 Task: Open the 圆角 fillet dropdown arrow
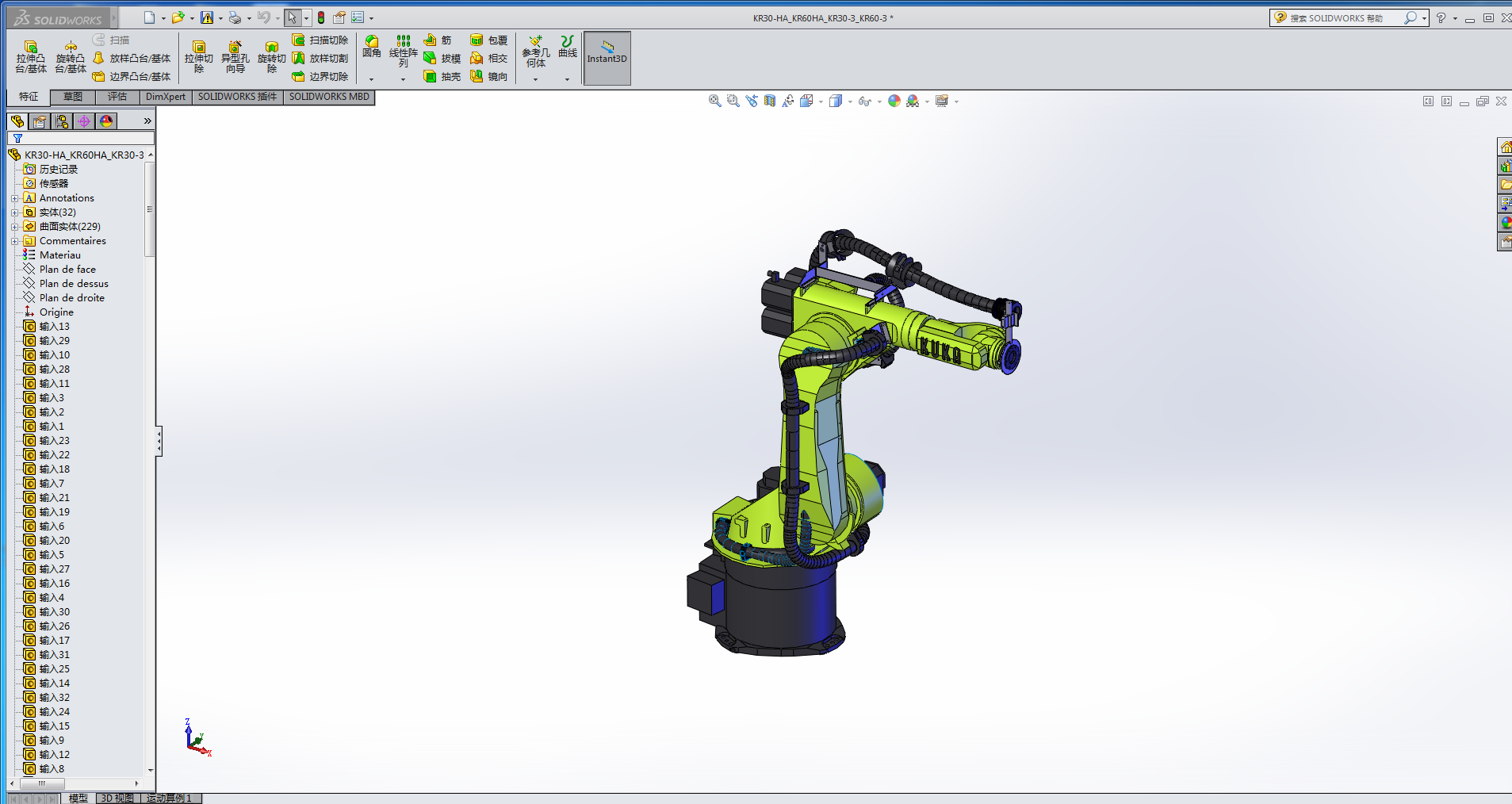[x=371, y=79]
